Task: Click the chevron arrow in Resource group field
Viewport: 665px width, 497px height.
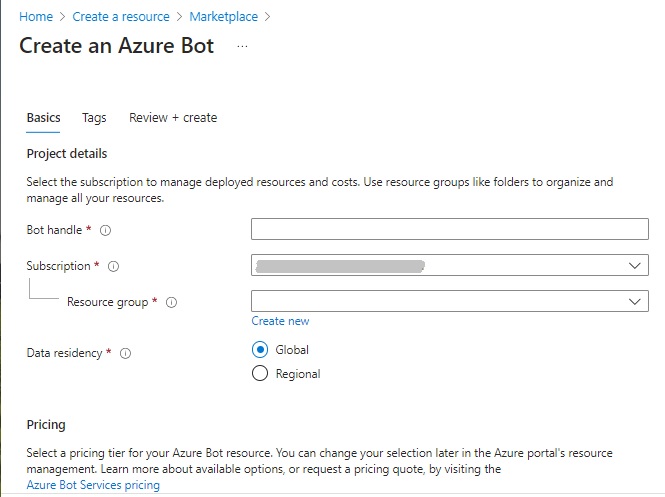Action: click(635, 301)
